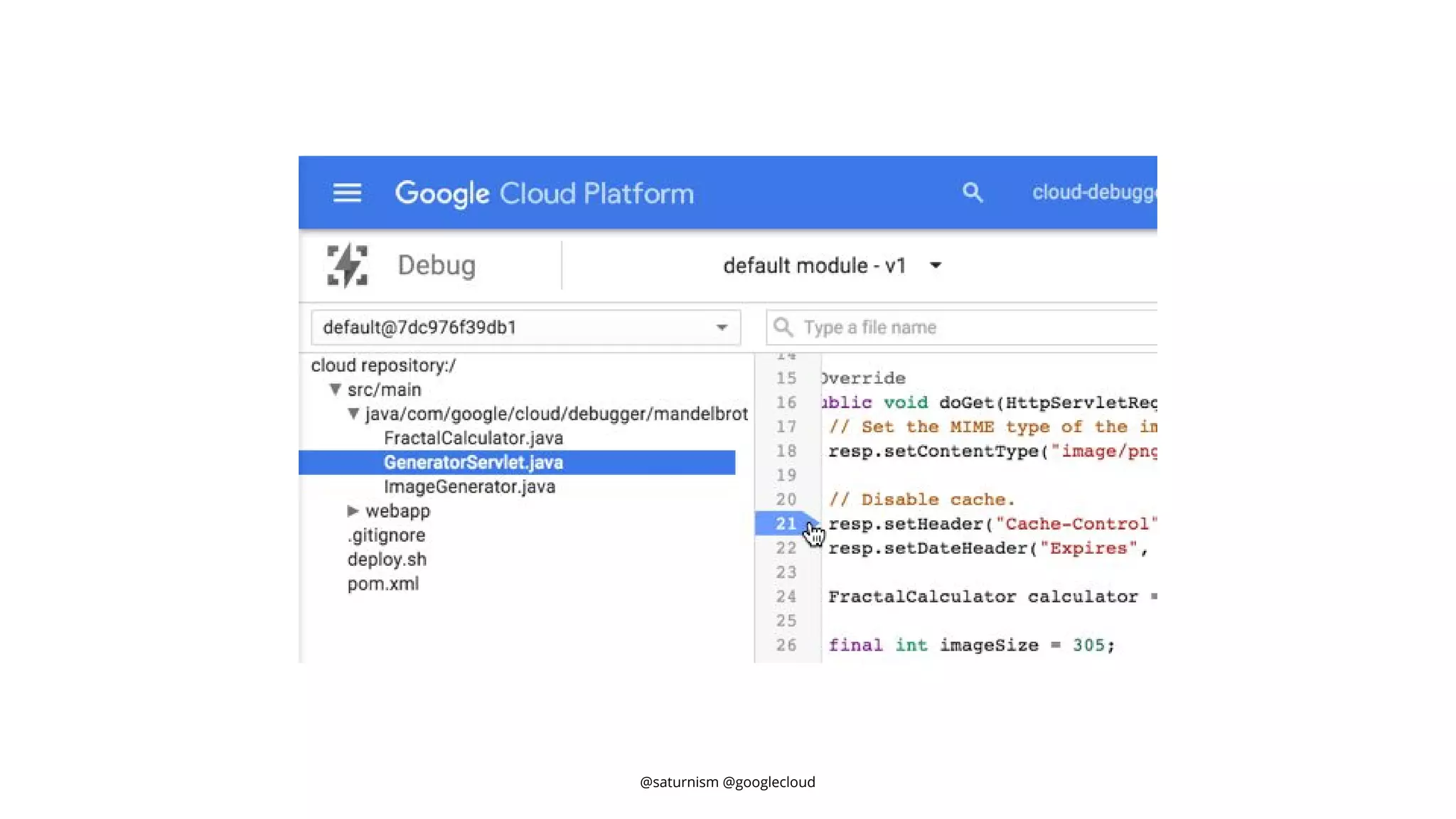This screenshot has width=1456, height=819.
Task: Click the resp.setDateHeader "Expires" line
Action: (988, 548)
